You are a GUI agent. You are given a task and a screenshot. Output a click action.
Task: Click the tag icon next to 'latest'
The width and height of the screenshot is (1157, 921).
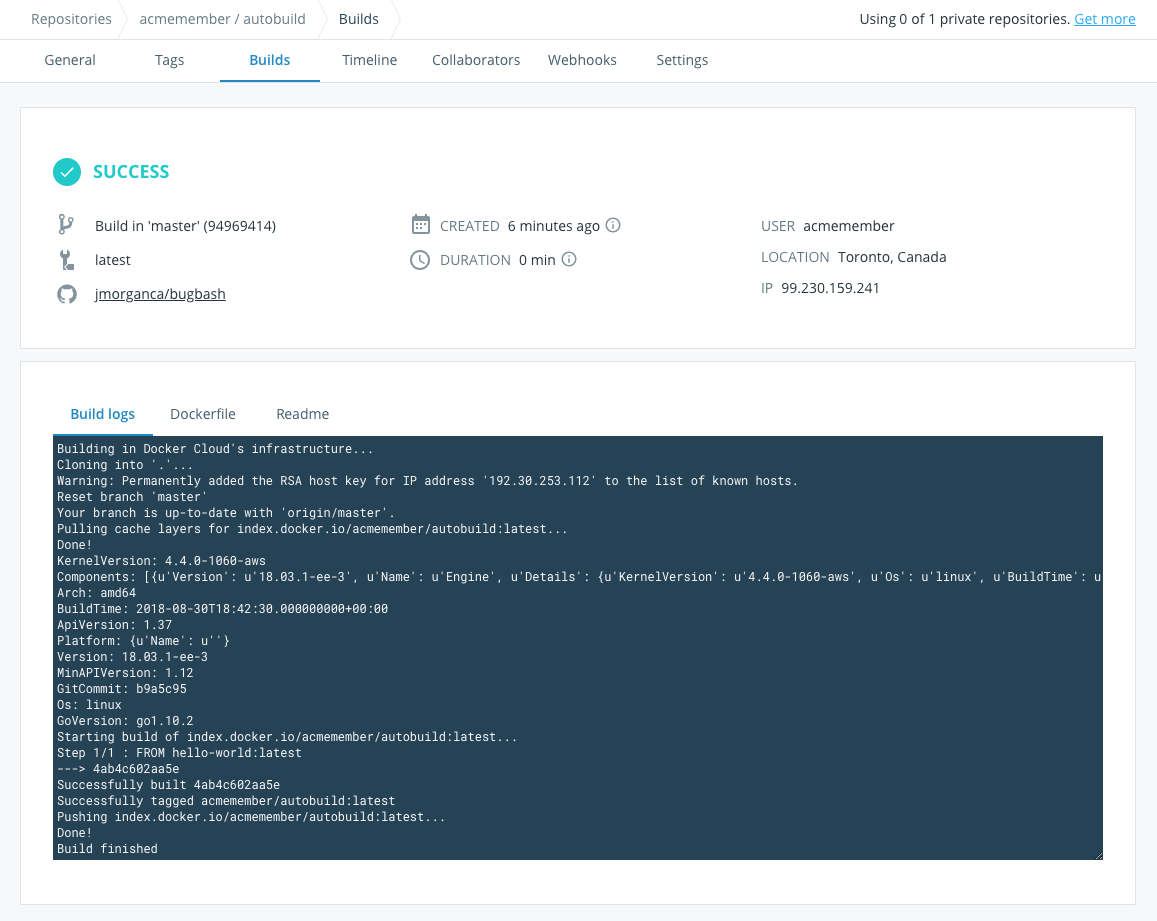point(67,259)
